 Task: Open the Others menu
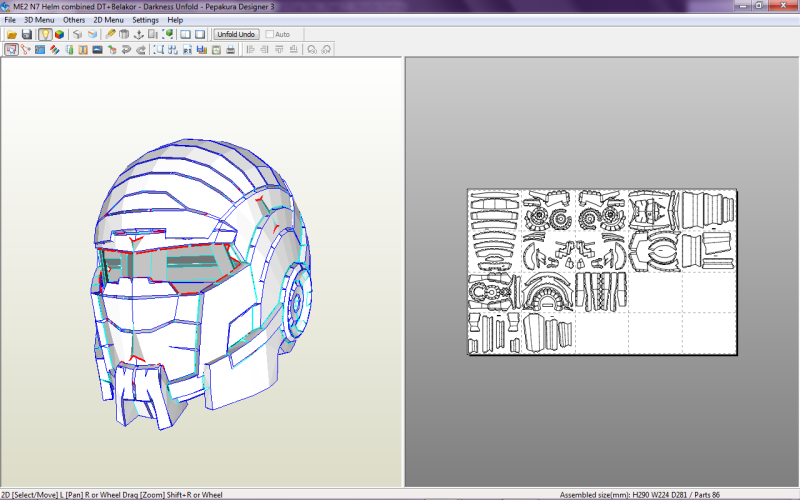[74, 20]
